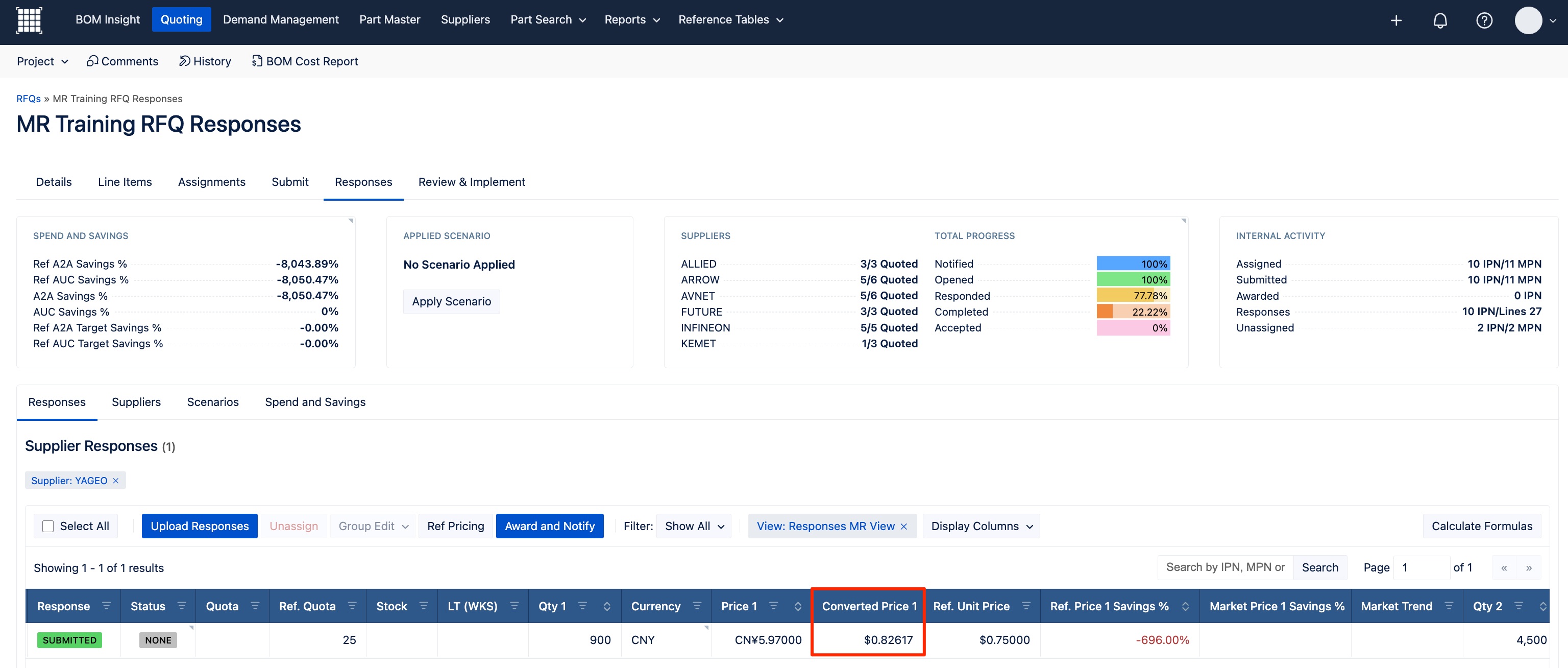
Task: Open filter icon on LT (WKS) column
Action: [x=514, y=606]
